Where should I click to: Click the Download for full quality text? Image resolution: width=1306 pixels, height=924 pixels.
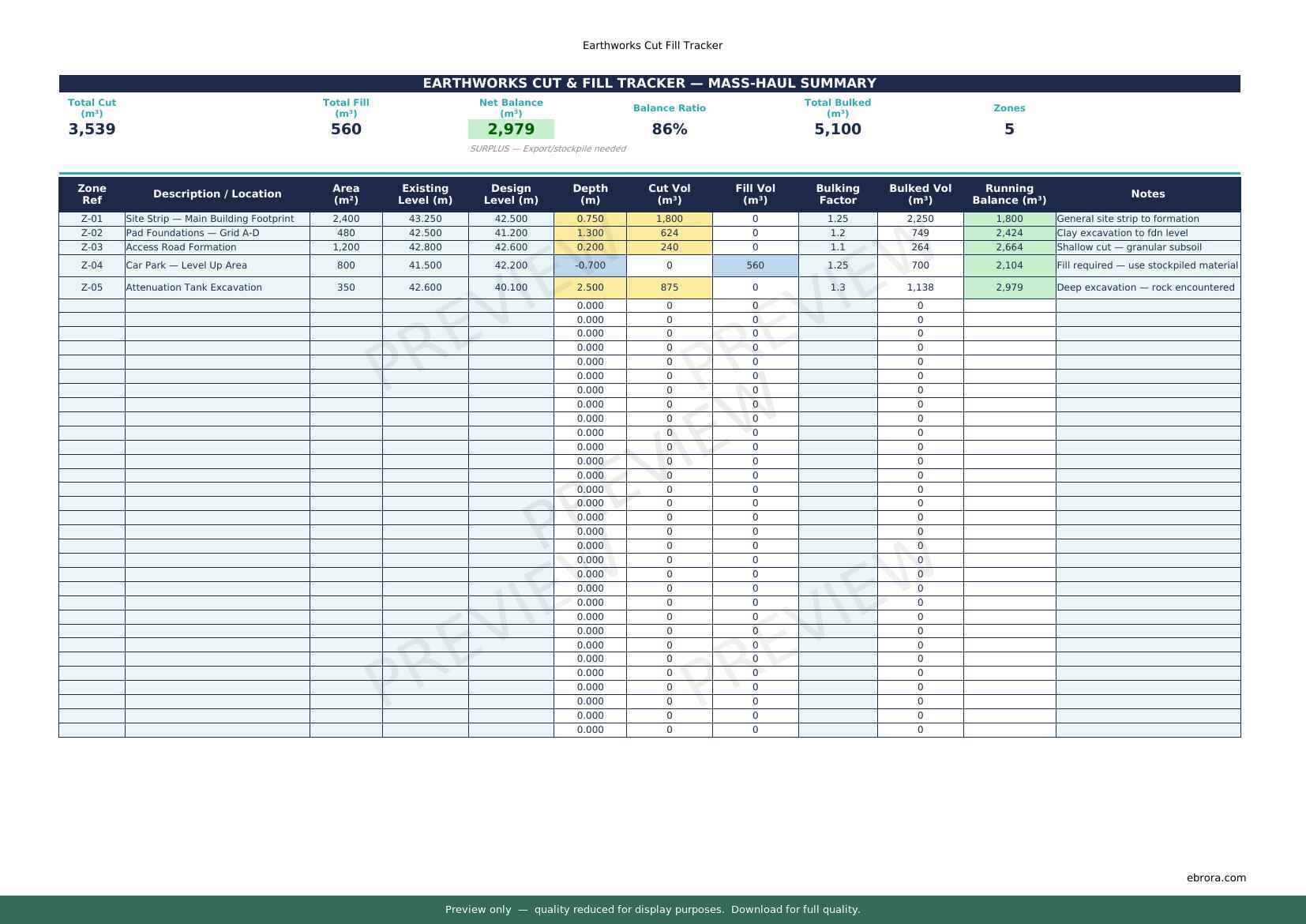795,909
